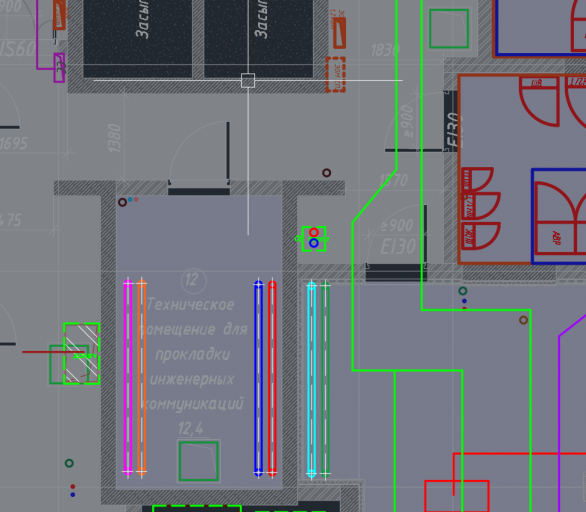This screenshot has width=586, height=512.
Task: Pick the dark red circle above the riser box
Action: (327, 173)
